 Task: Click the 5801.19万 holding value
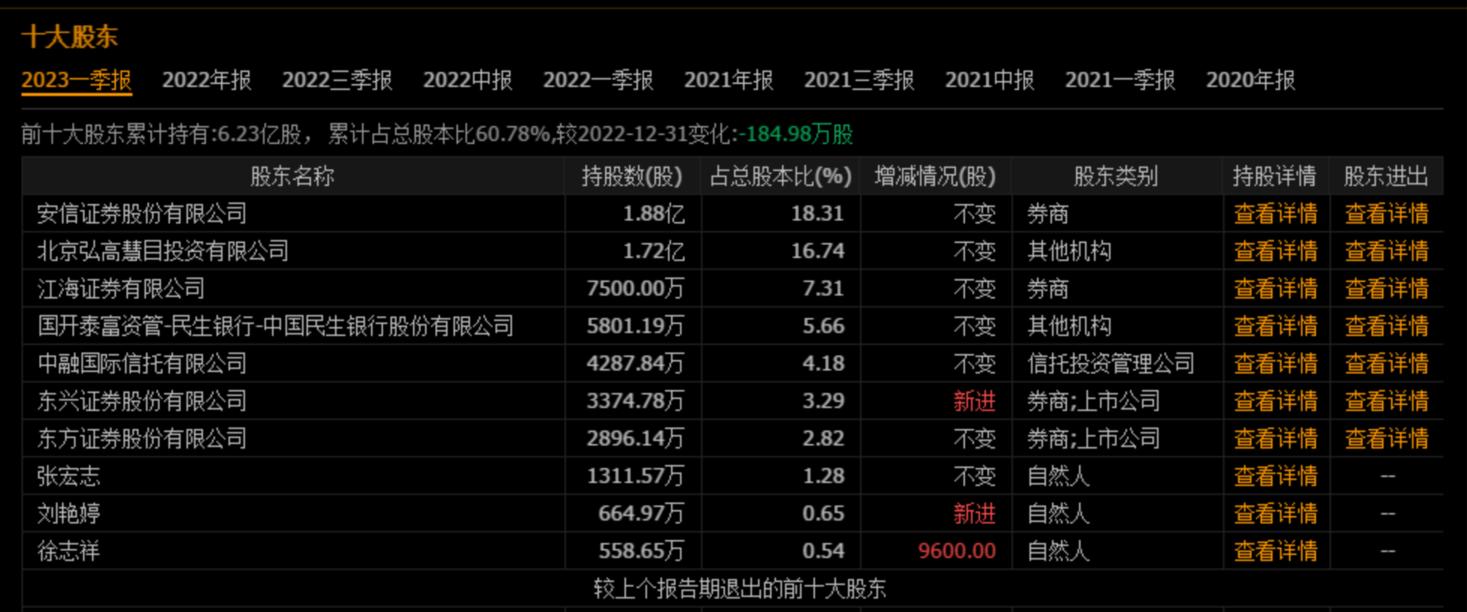(636, 326)
